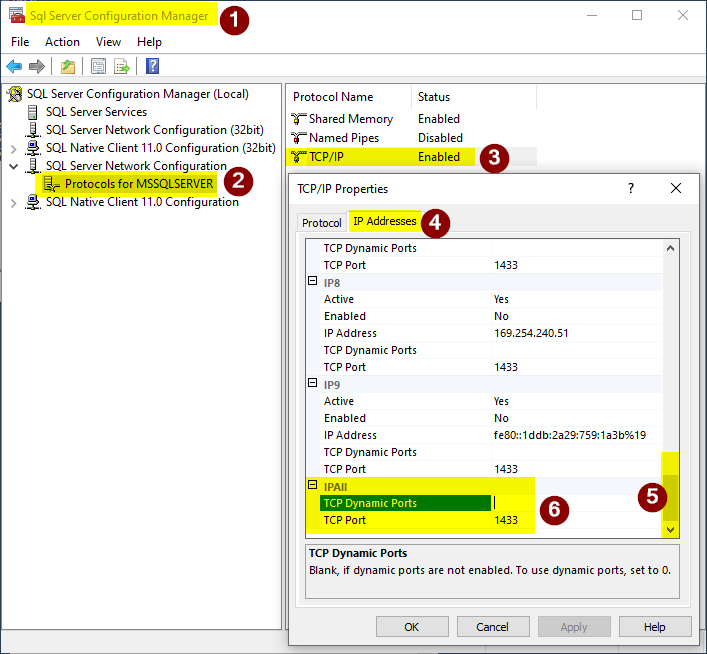Click the IP9 TCP Dynamic Ports label
Screen dimensions: 707x654
[370, 452]
